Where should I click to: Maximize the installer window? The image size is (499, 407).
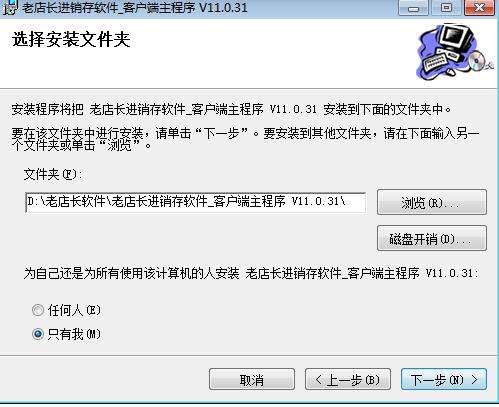(447, 7)
